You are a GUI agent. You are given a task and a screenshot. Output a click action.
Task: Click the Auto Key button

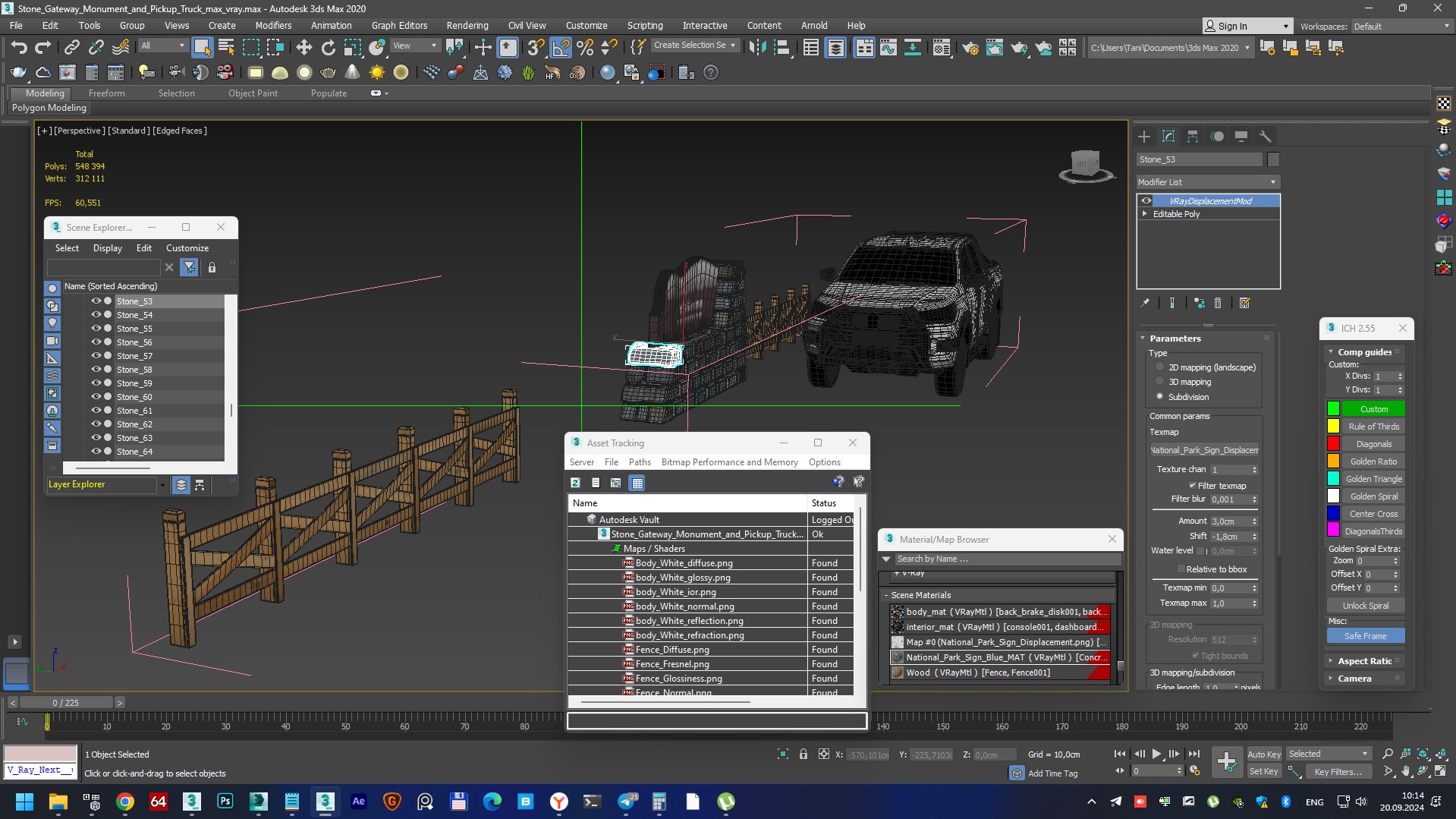[x=1264, y=754]
